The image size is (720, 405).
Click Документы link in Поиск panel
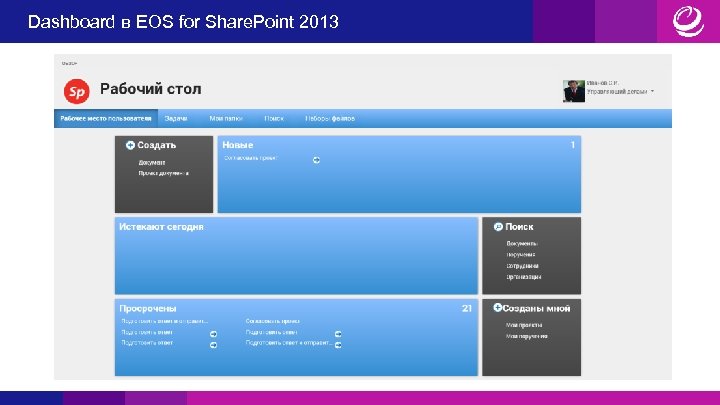point(522,243)
